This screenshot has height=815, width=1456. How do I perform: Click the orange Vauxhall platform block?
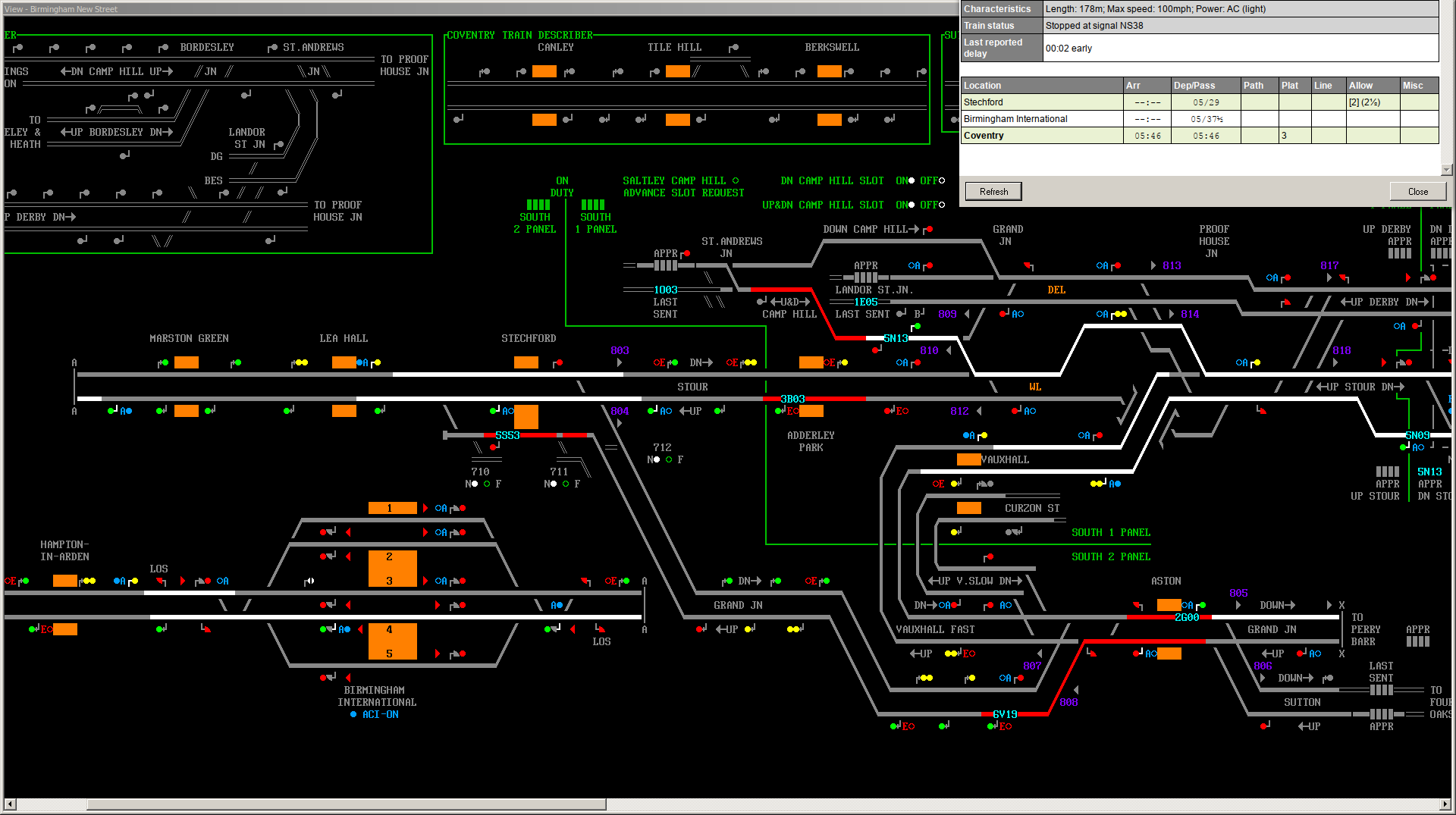coord(968,459)
